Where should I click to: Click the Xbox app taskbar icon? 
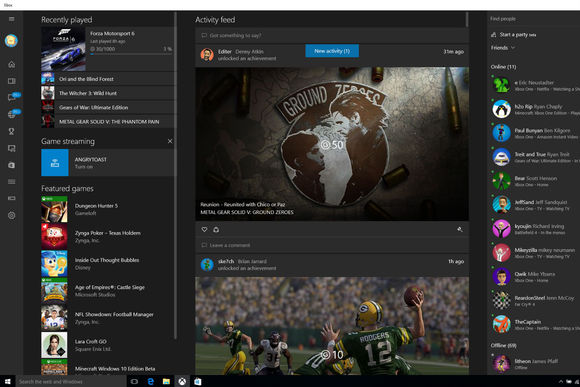click(182, 381)
